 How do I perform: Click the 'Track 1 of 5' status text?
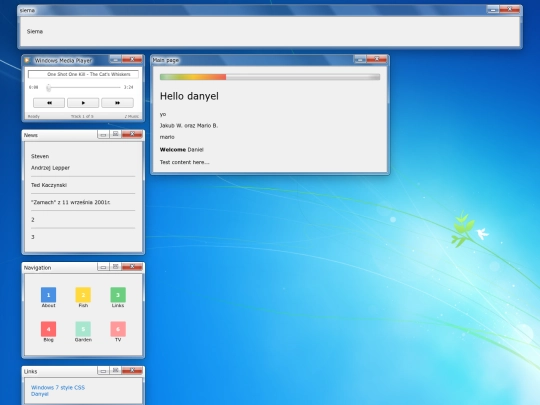82,116
